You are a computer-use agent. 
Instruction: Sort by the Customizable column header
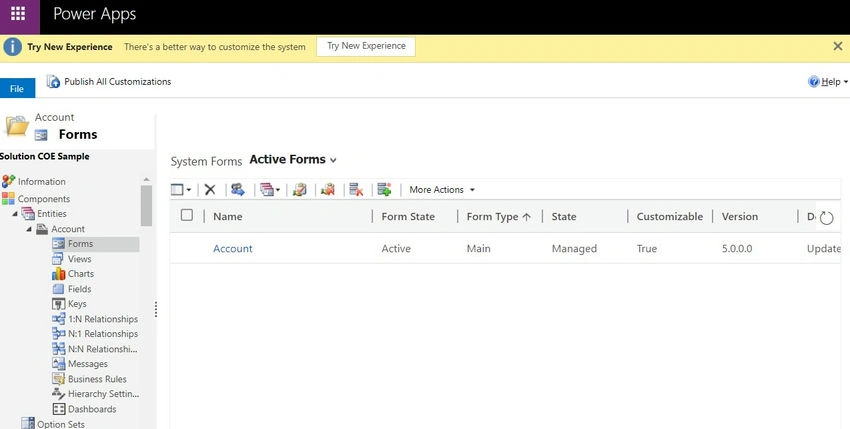tap(669, 216)
